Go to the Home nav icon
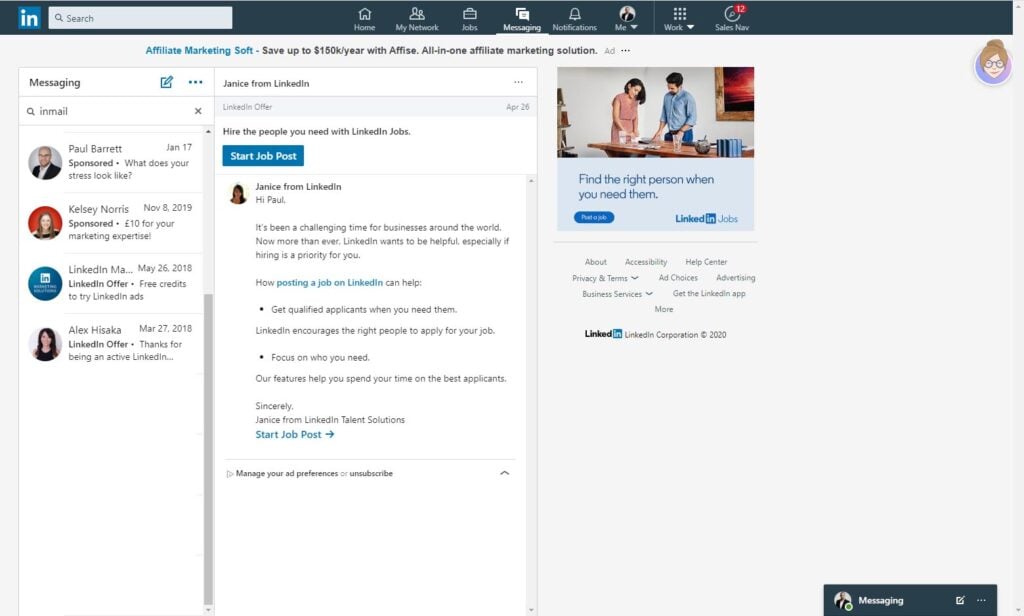1024x616 pixels. click(364, 18)
